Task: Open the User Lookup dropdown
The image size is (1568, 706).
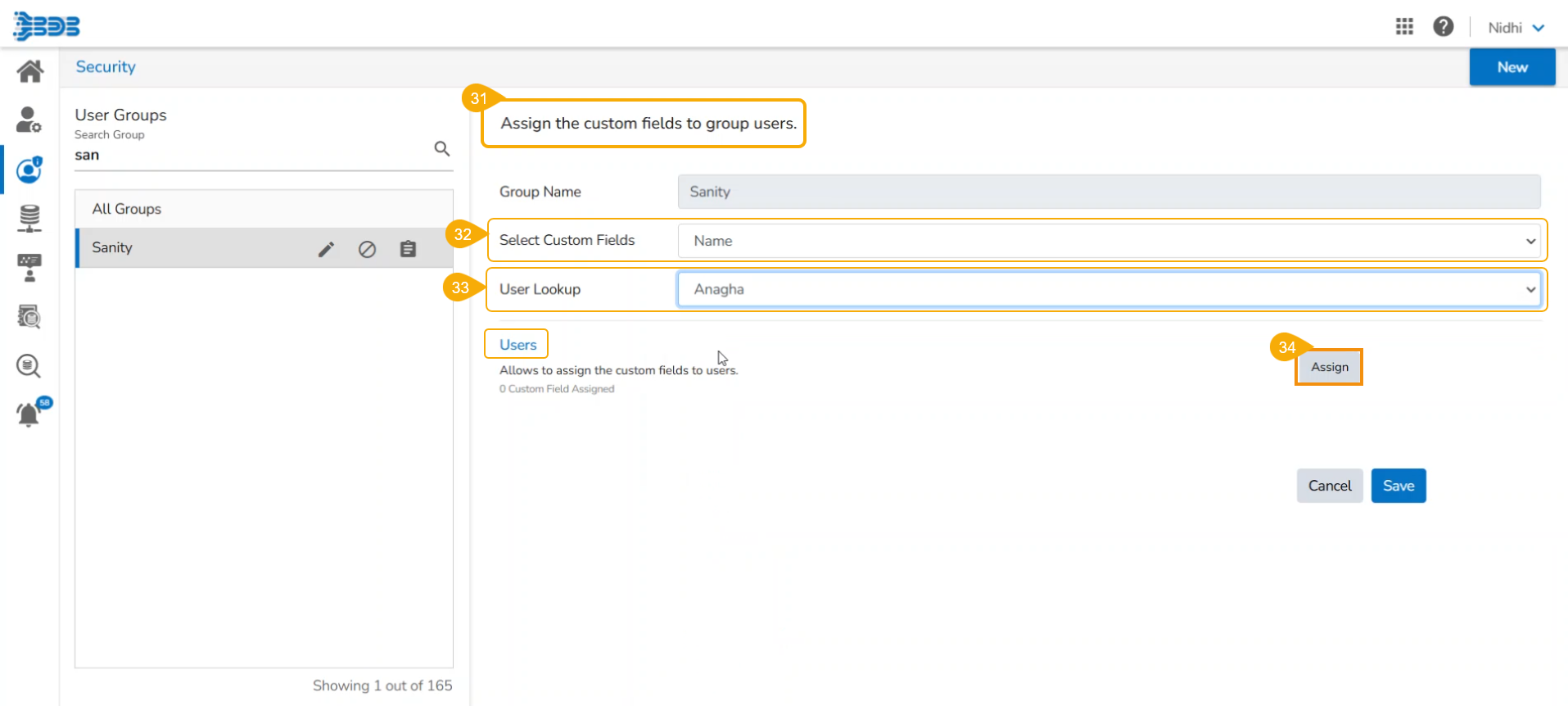Action: 1109,289
